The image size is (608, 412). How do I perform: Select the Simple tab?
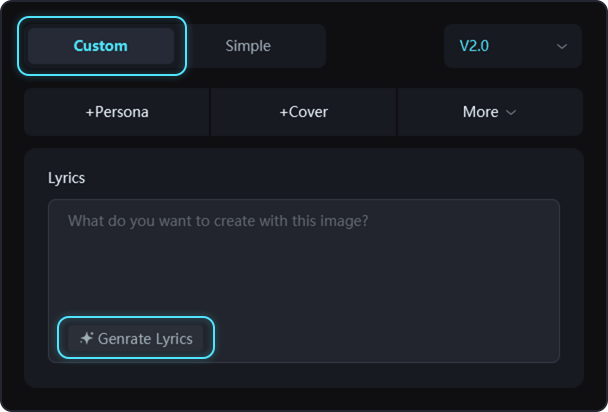tap(248, 46)
